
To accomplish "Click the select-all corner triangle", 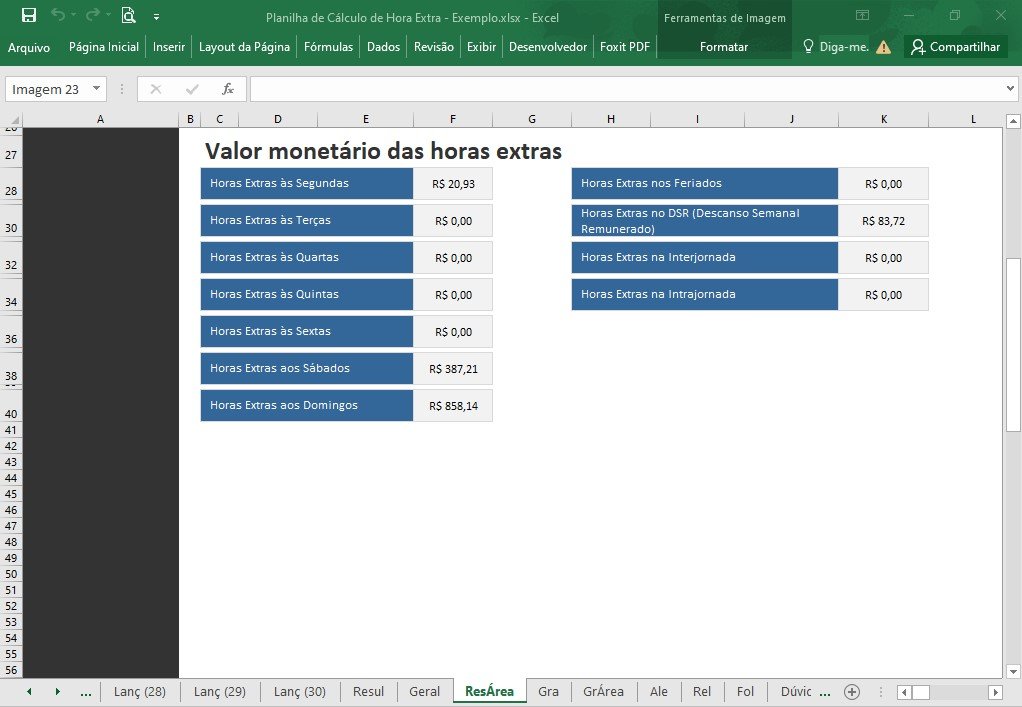I will [13, 119].
